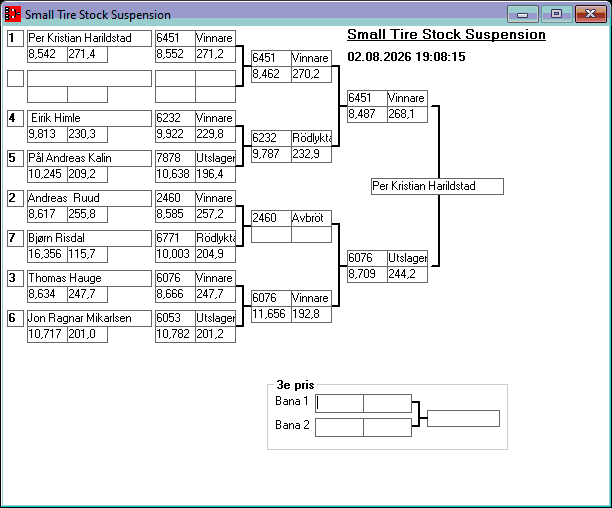Click the Eirik Himle name field
Screen dimensions: 612x508
[x=89, y=118]
